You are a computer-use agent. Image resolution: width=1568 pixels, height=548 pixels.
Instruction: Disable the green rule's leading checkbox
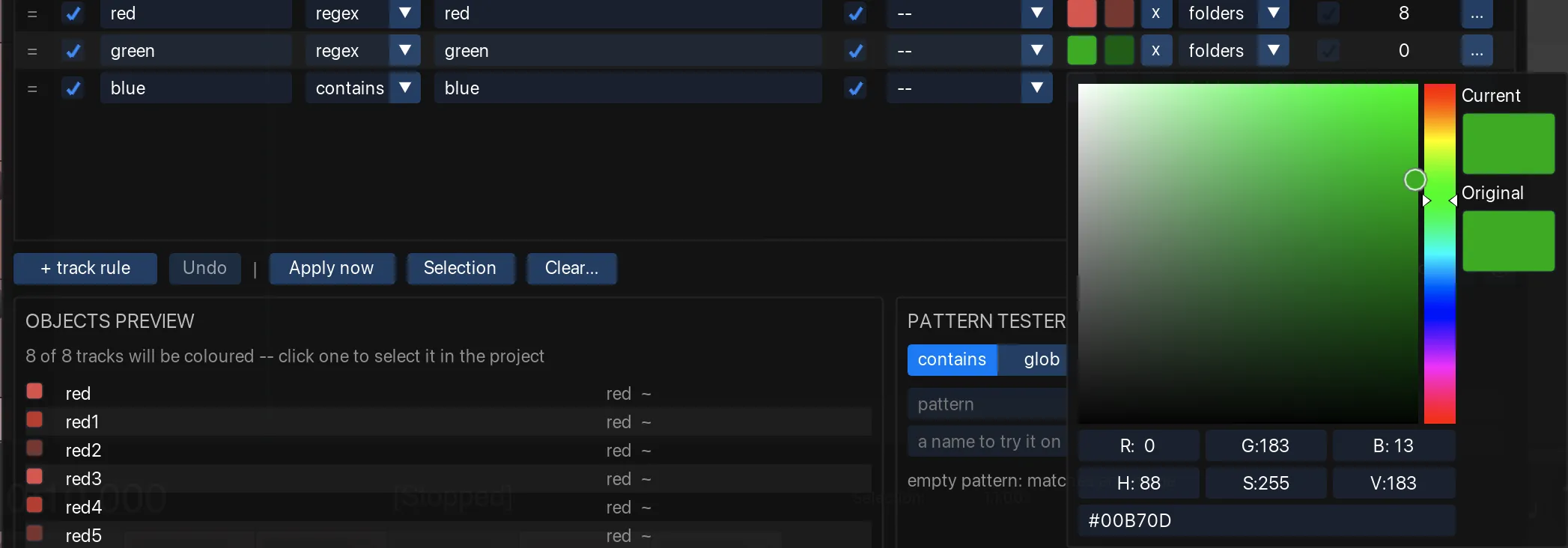pyautogui.click(x=73, y=51)
